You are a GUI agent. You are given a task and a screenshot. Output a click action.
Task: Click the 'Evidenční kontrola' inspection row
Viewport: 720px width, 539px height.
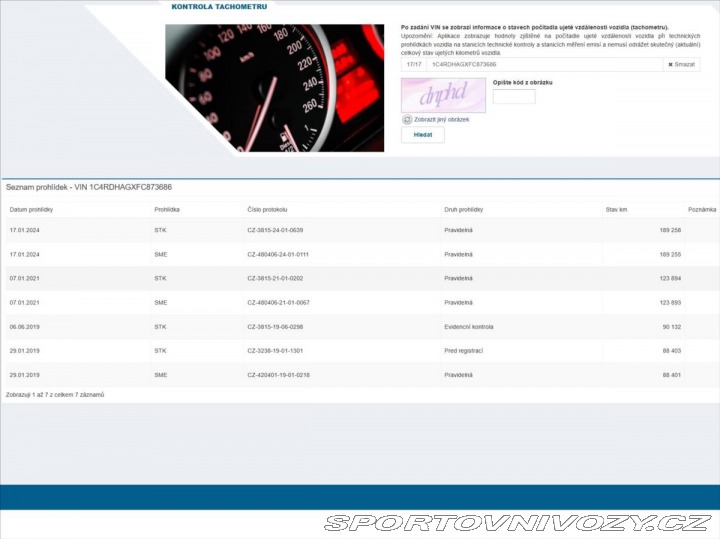(468, 326)
